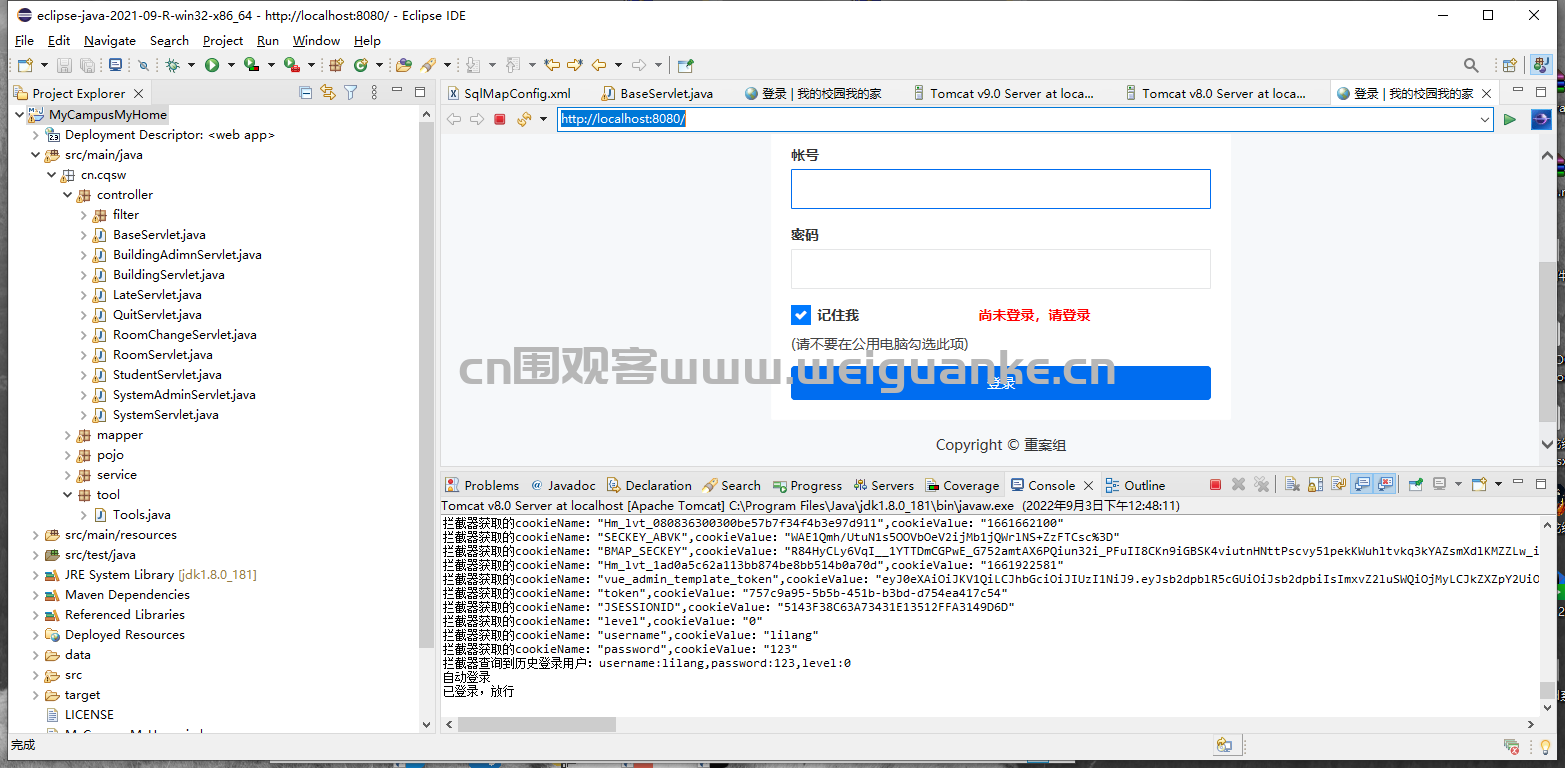This screenshot has width=1565, height=768.
Task: Open the New Console View dropdown arrow
Action: point(1498,485)
